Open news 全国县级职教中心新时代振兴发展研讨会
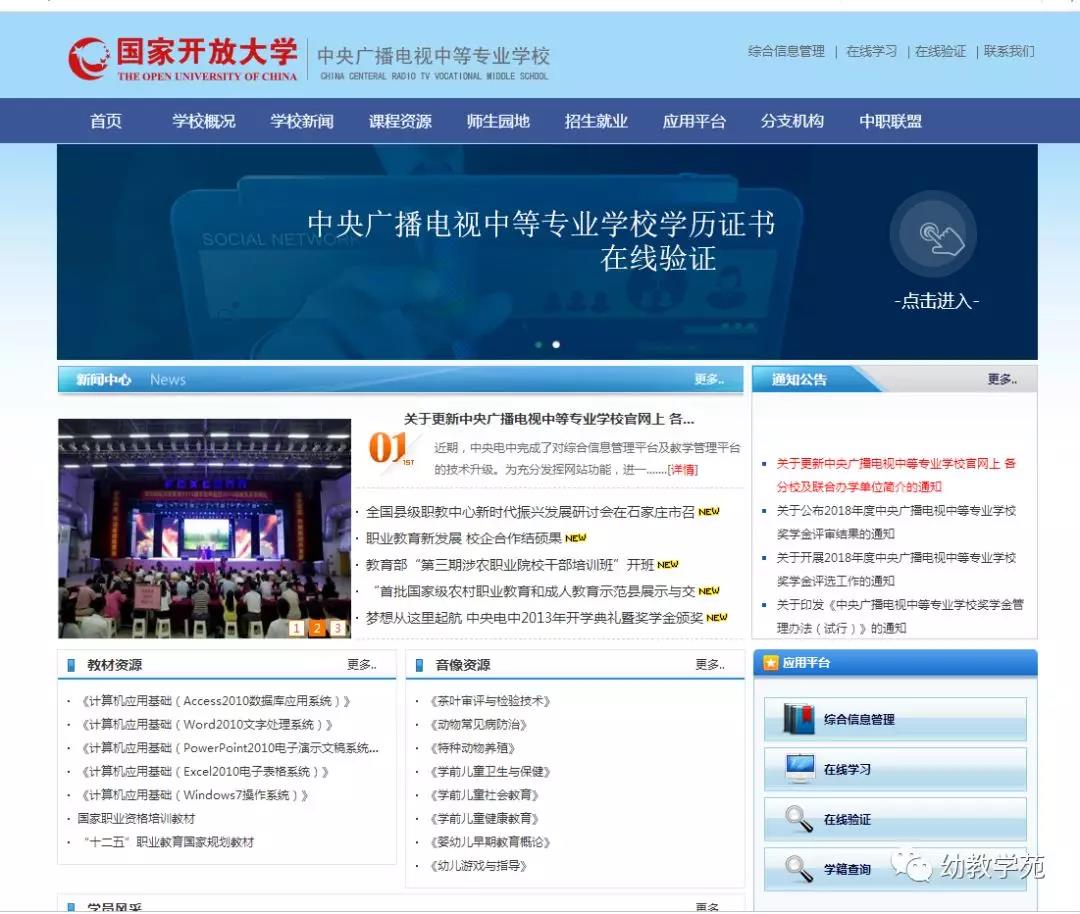Viewport: 1080px width, 914px height. (x=530, y=512)
